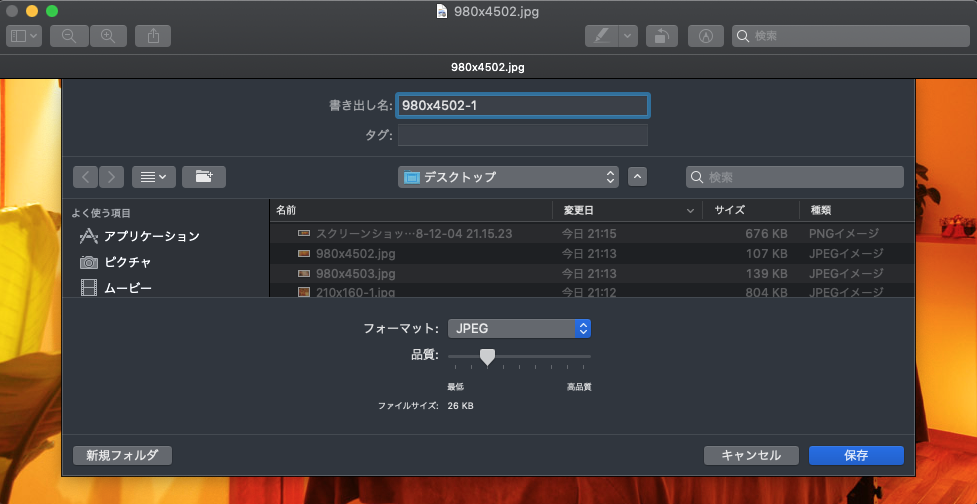
Task: Focus the Preview toolbar search field
Action: [x=851, y=36]
